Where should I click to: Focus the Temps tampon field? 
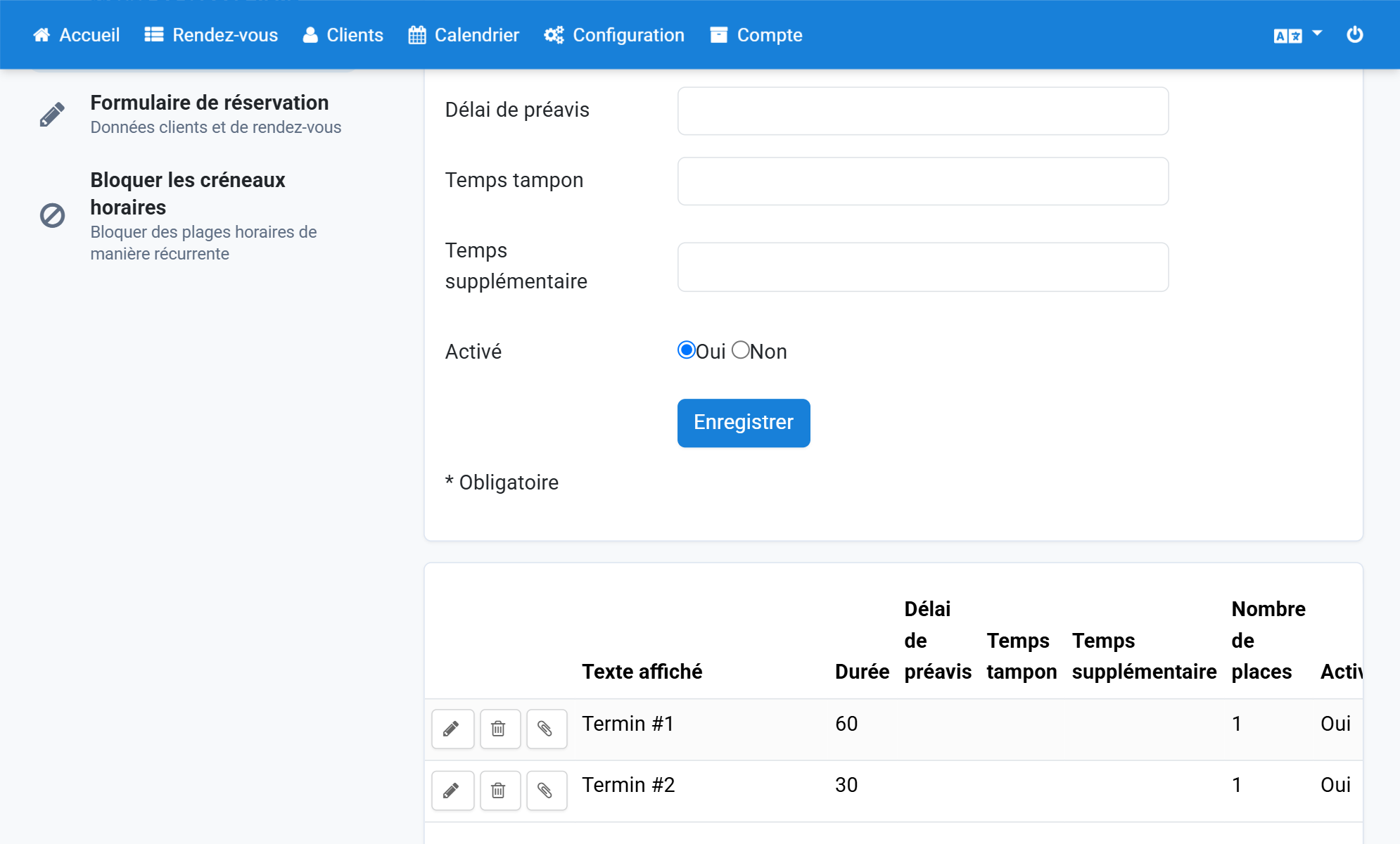923,181
